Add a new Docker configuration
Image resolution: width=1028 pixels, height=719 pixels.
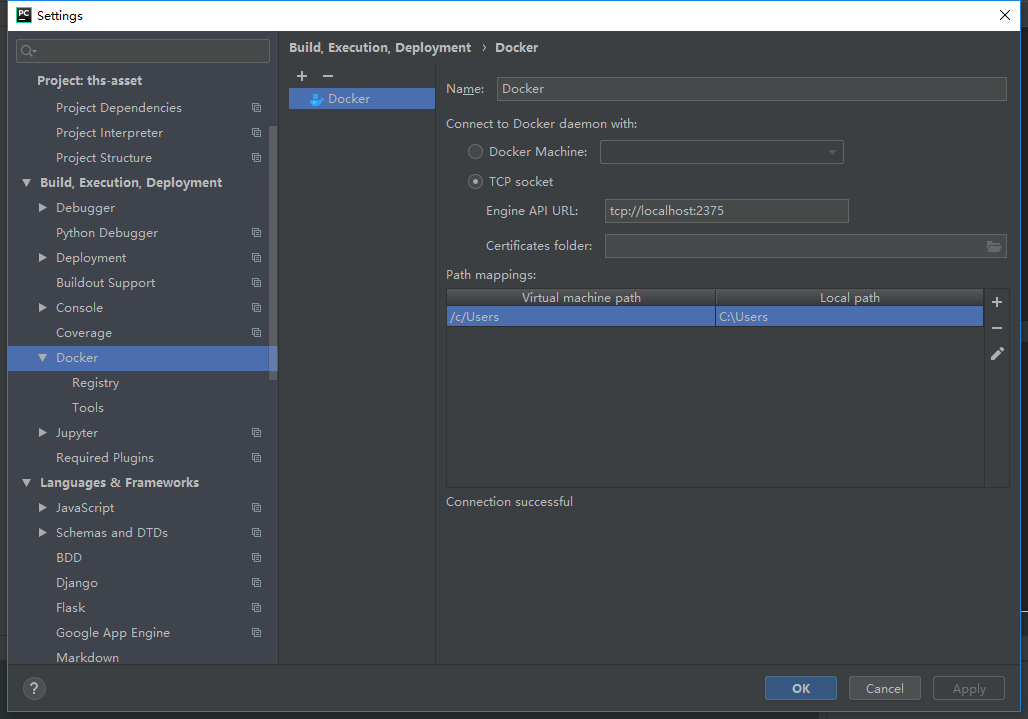302,76
